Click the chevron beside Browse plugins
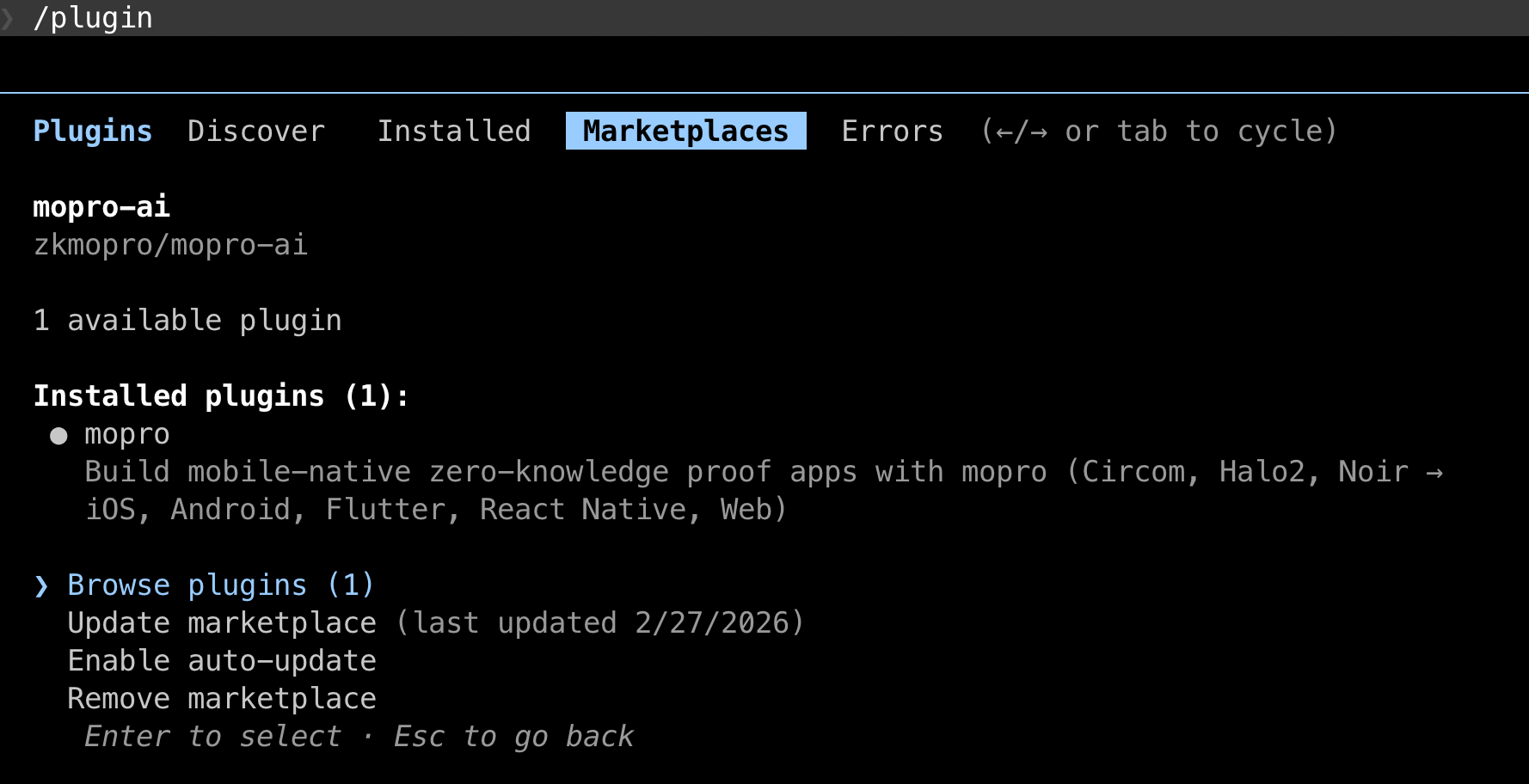This screenshot has width=1529, height=784. (x=42, y=585)
